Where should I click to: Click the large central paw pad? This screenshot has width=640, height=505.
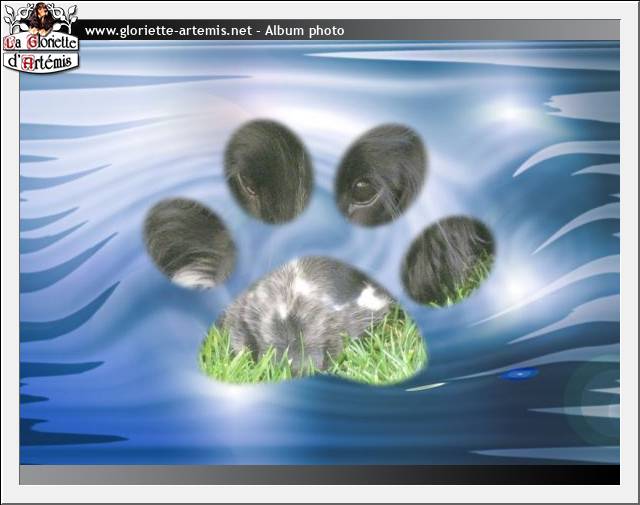coord(312,322)
